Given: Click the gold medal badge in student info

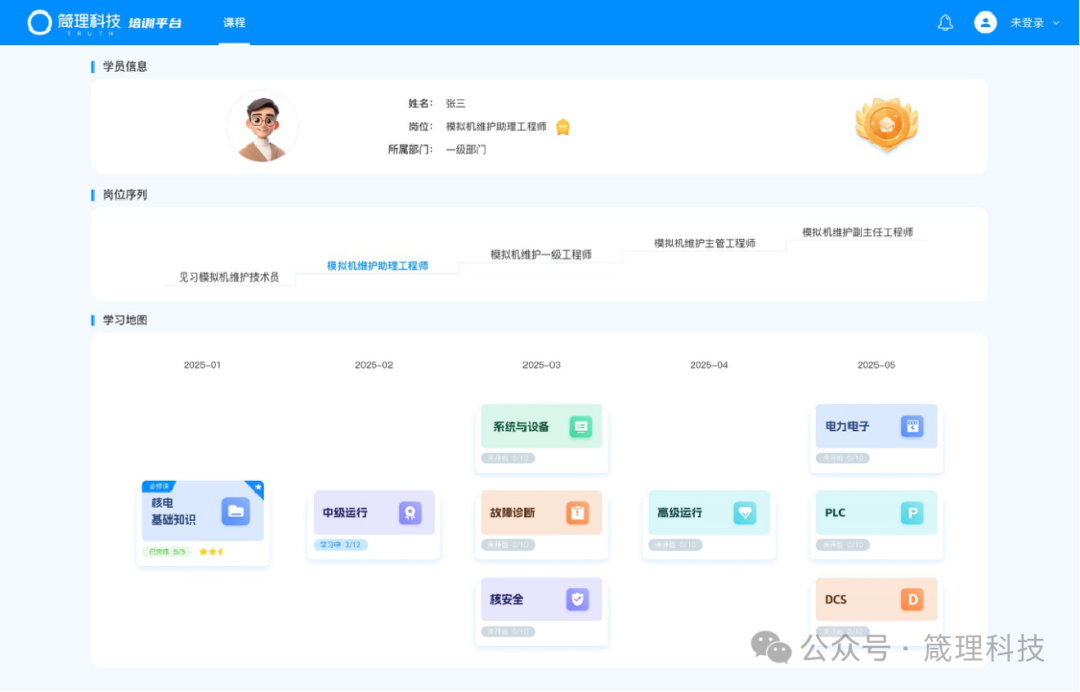Looking at the screenshot, I should [x=886, y=124].
